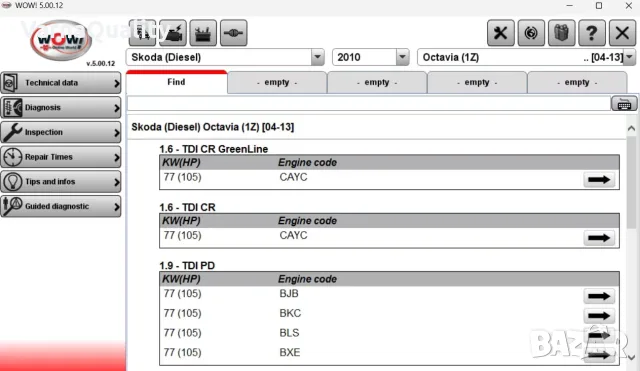Viewport: 640px width, 371px height.
Task: Open Guided diagnostic menu
Action: [61, 206]
